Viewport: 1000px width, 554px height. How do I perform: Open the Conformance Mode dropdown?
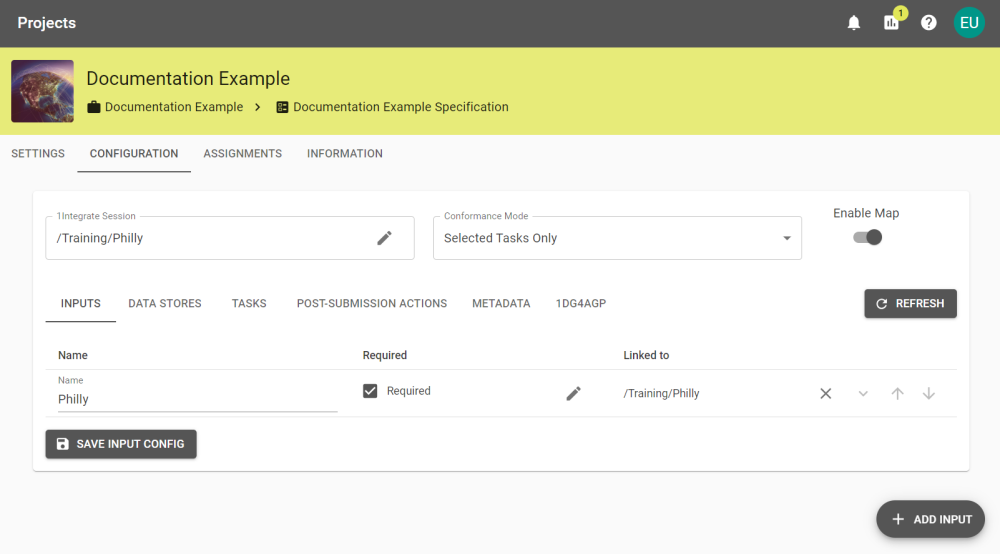click(x=617, y=238)
